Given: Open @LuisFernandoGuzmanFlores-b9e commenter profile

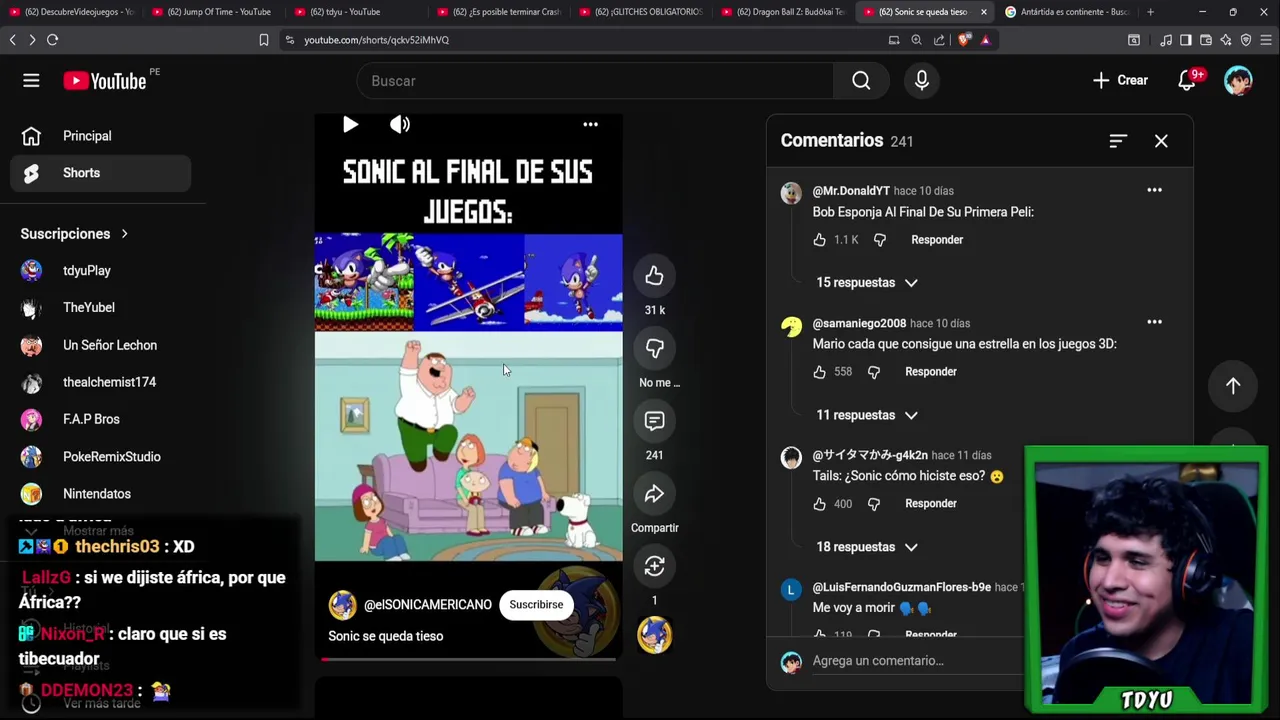Looking at the screenshot, I should coord(901,587).
